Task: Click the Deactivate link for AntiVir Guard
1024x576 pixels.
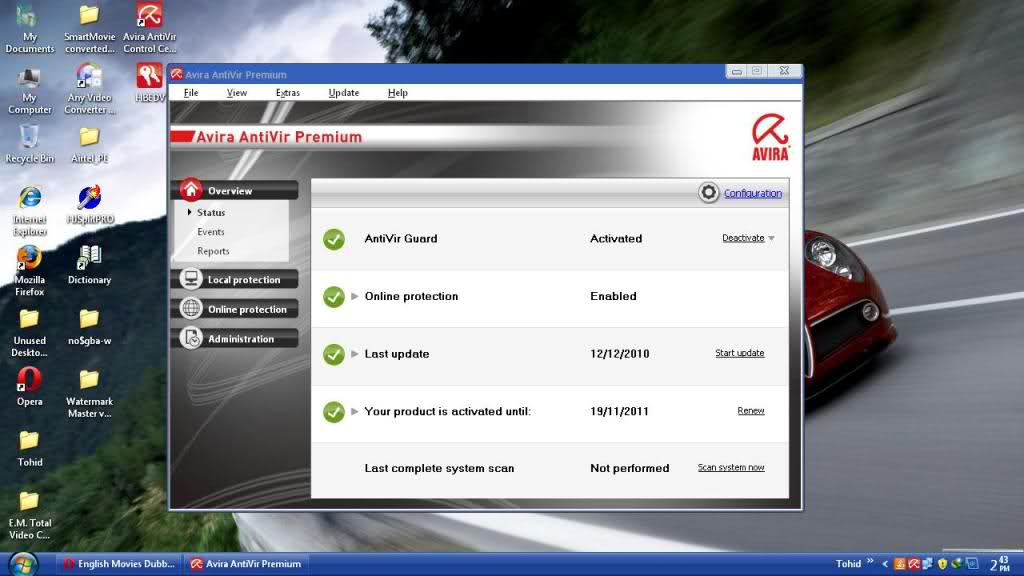Action: [743, 238]
